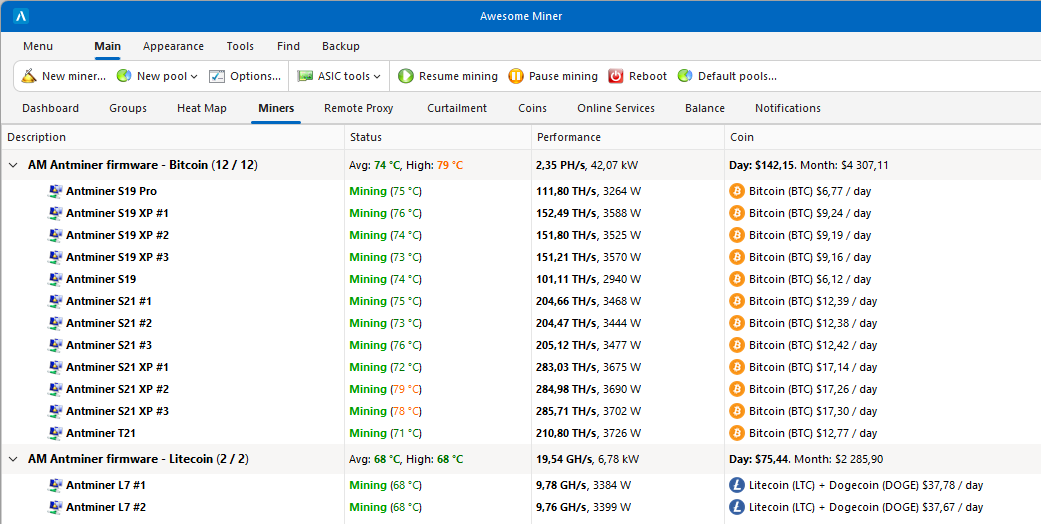Click Bitcoin icon for $17,26 / day row
The width and height of the screenshot is (1041, 524).
point(737,389)
